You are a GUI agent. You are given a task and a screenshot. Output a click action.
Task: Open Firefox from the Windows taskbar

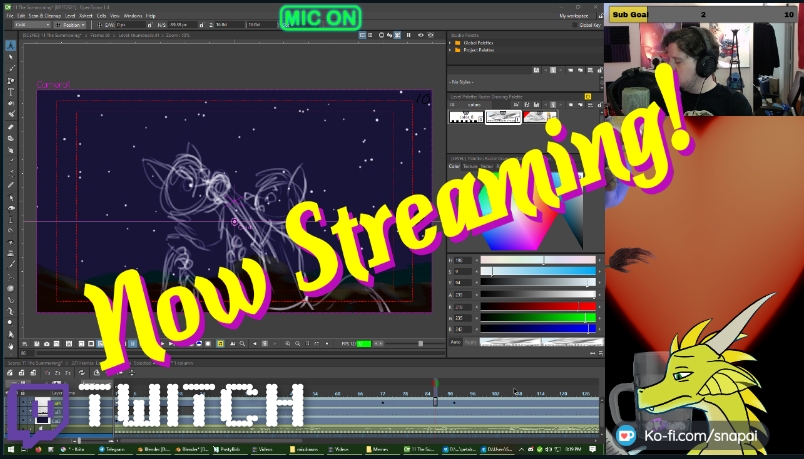click(38, 449)
